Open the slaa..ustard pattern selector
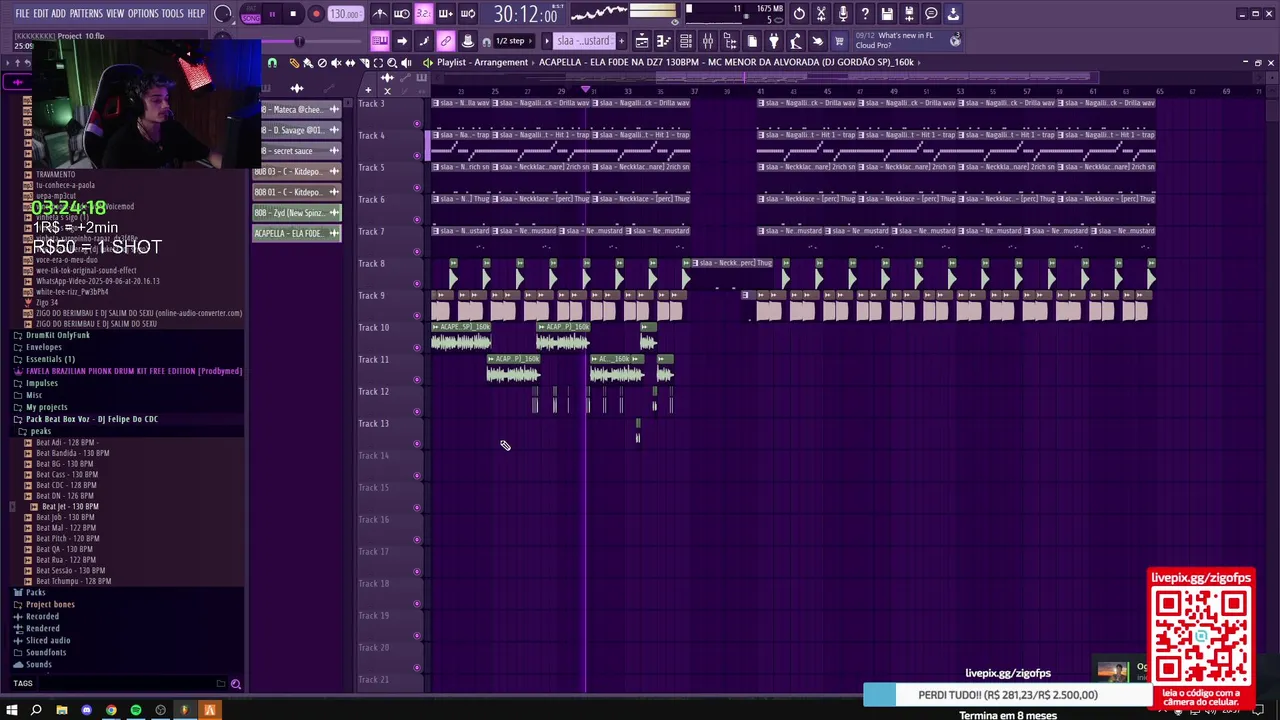Viewport: 1280px width, 720px height. click(582, 41)
